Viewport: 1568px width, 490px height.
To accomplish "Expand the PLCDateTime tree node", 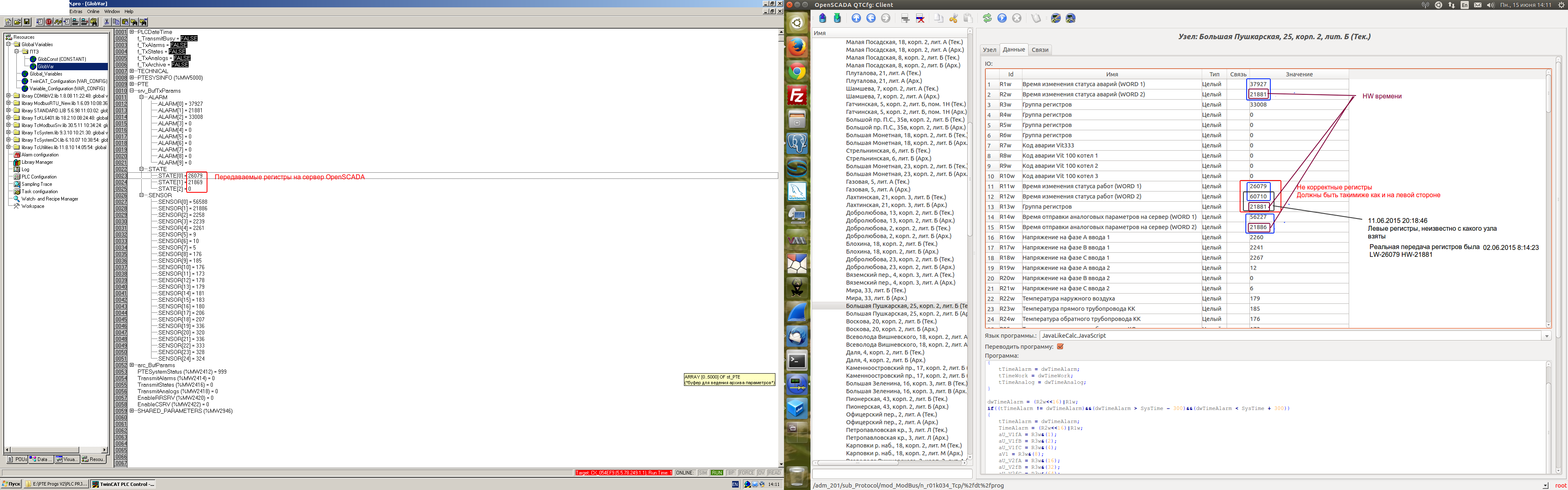I will pos(132,32).
